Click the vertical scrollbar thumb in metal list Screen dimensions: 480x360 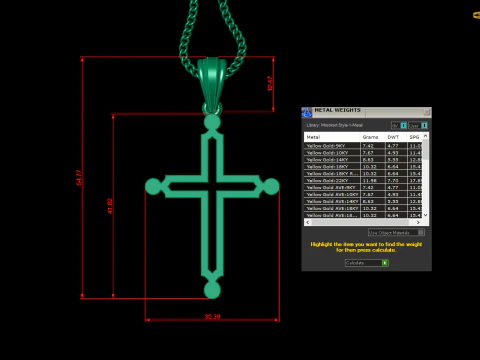pos(425,149)
